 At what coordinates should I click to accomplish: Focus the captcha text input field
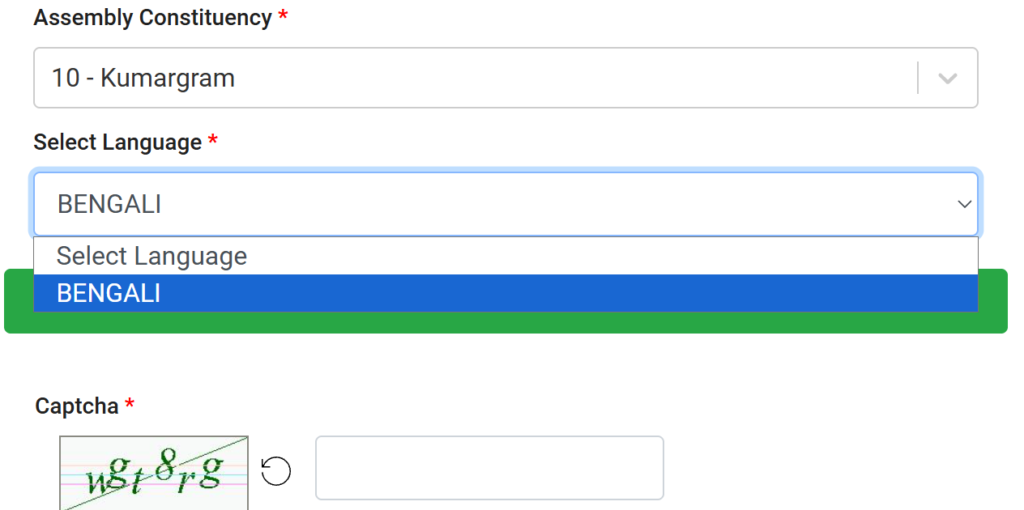(489, 467)
